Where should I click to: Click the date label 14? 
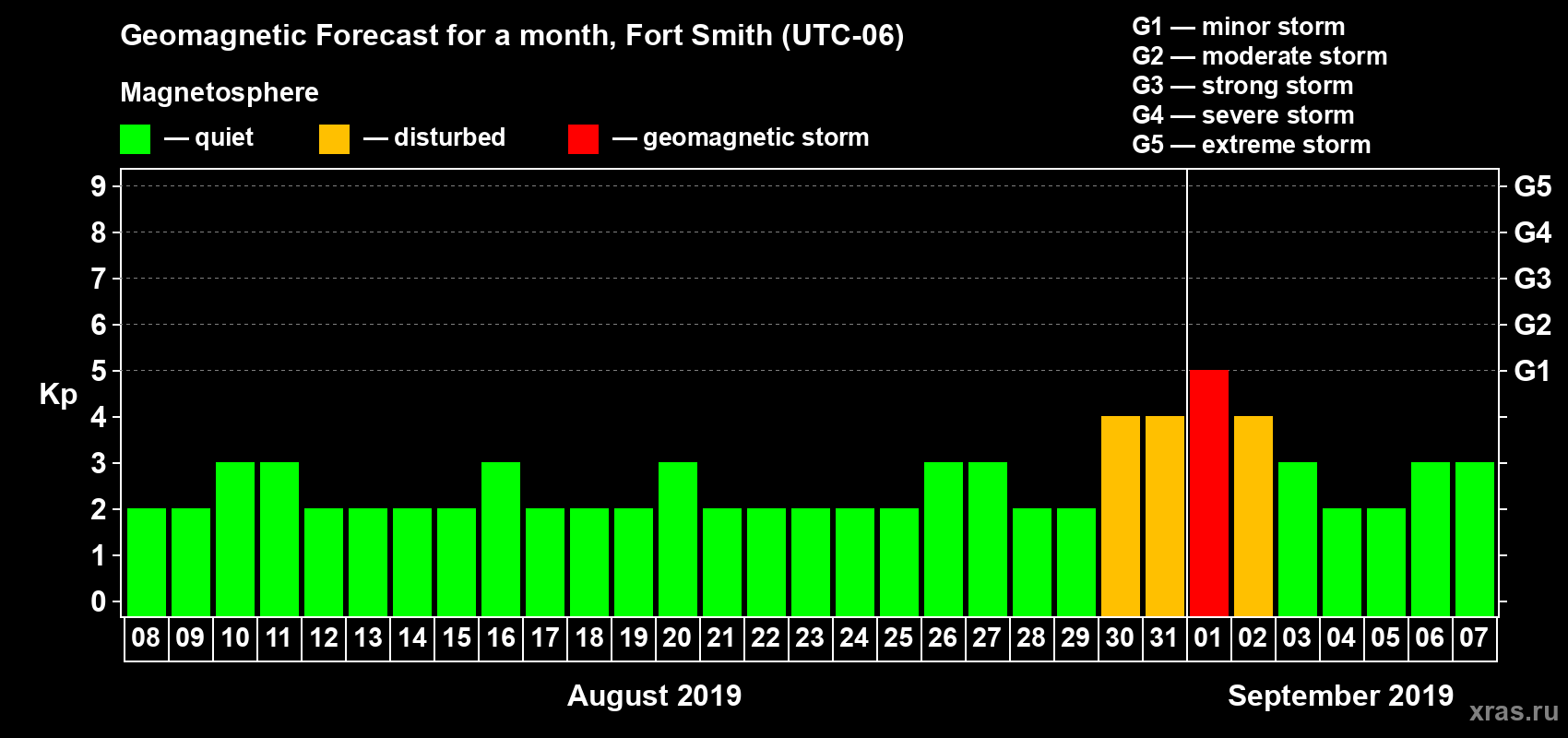coord(412,637)
